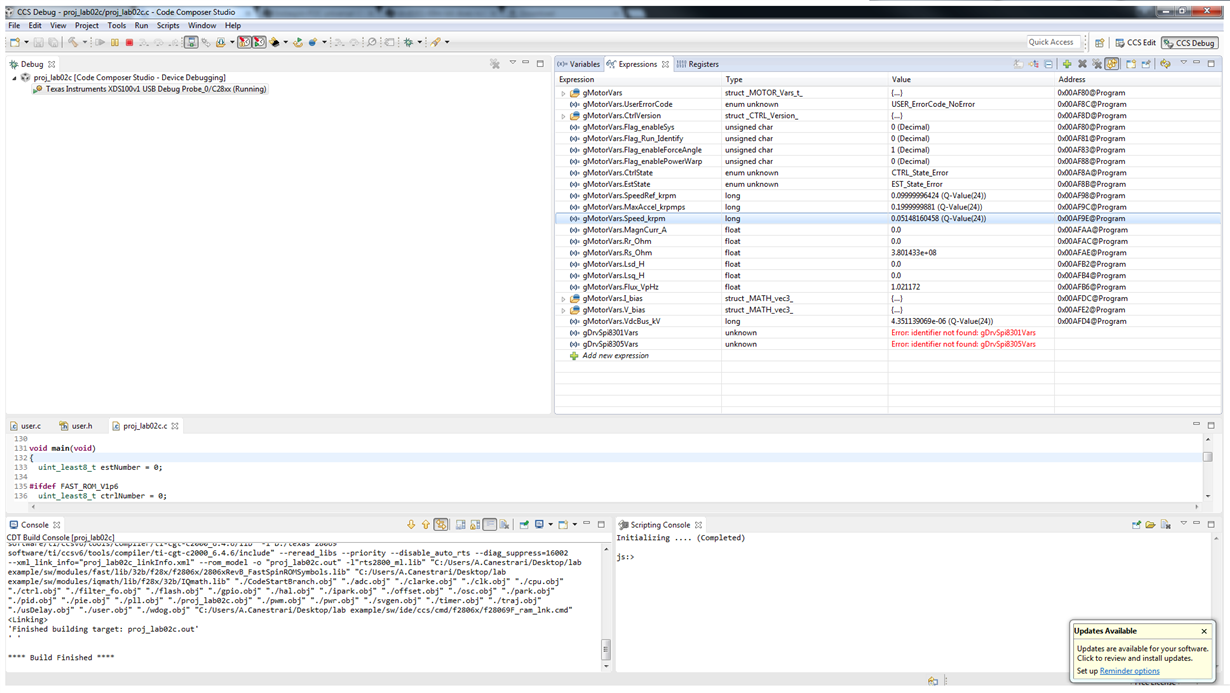1230x693 pixels.
Task: Click the Expressions refresh icon
Action: point(1165,64)
